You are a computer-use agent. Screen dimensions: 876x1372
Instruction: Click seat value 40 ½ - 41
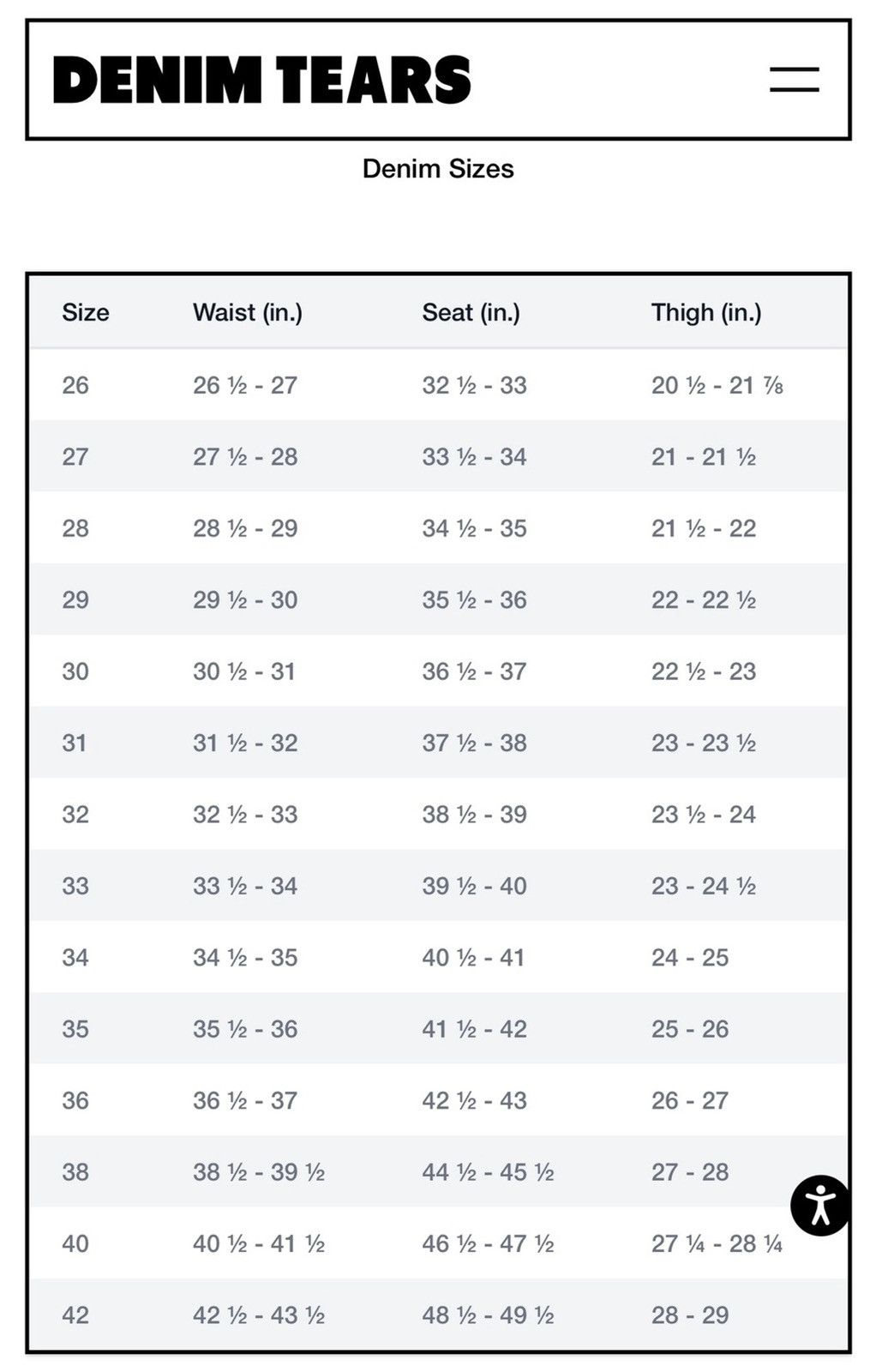click(x=473, y=958)
